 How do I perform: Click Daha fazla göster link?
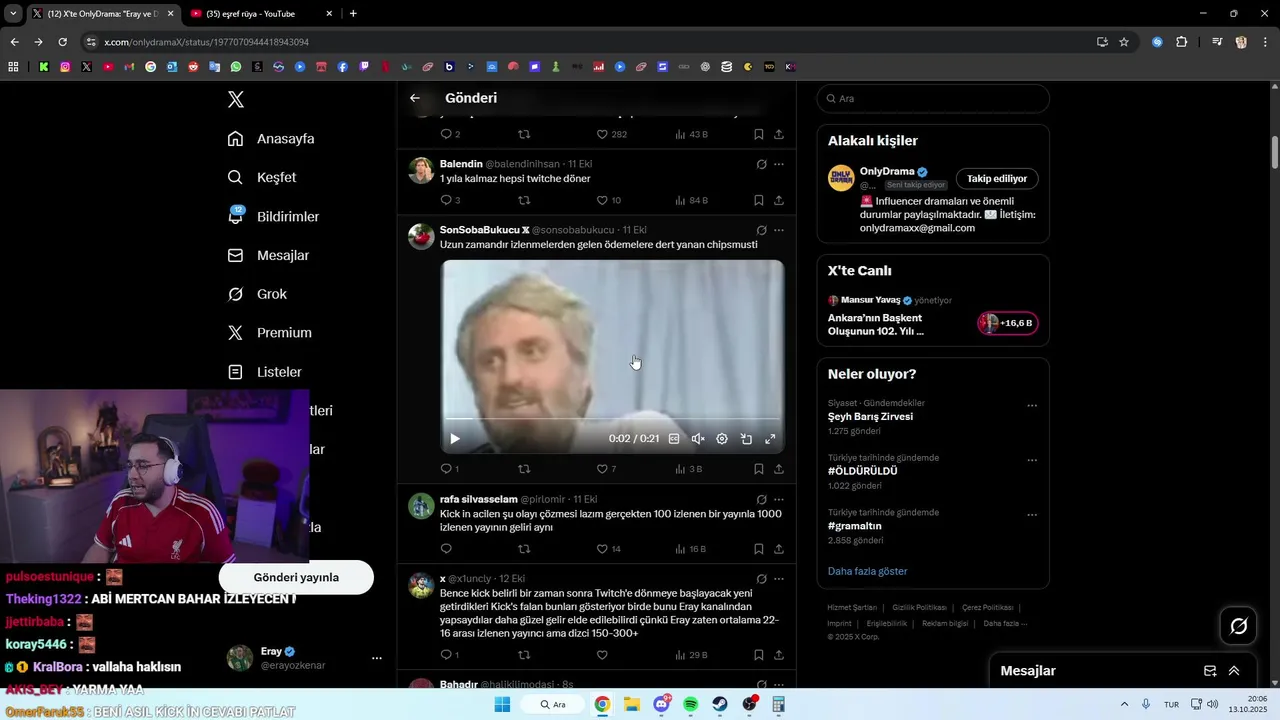867,571
